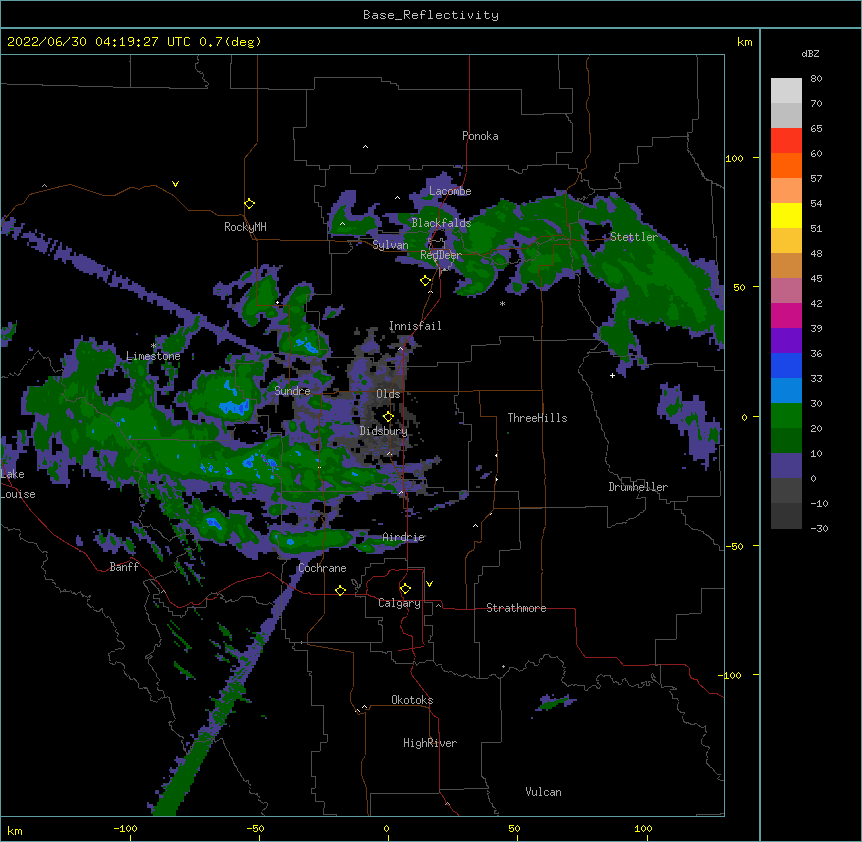
Task: Click the RockyMH label
Action: (x=245, y=227)
